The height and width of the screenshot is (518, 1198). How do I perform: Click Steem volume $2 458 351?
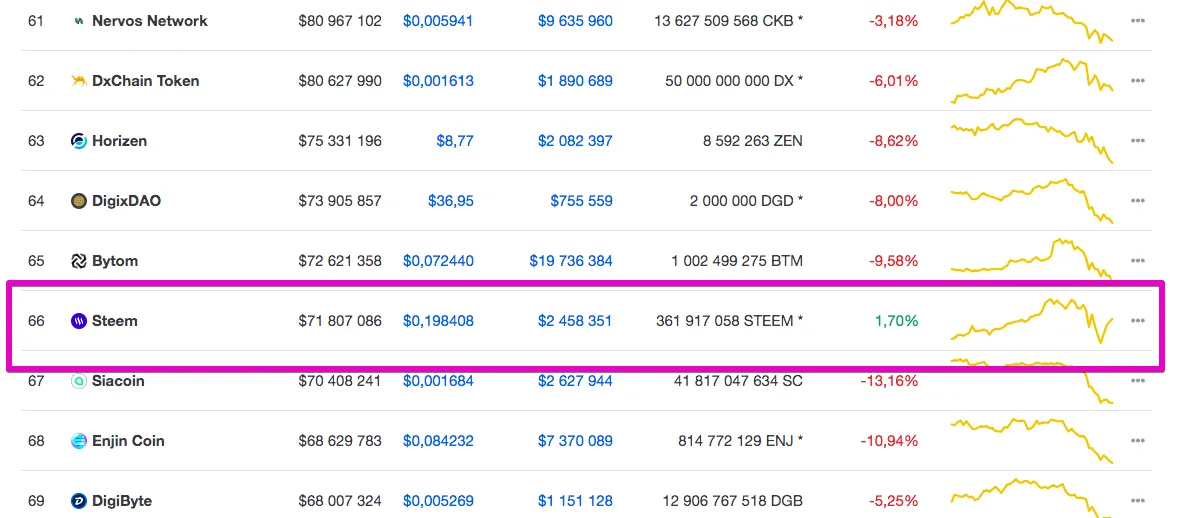tap(575, 321)
